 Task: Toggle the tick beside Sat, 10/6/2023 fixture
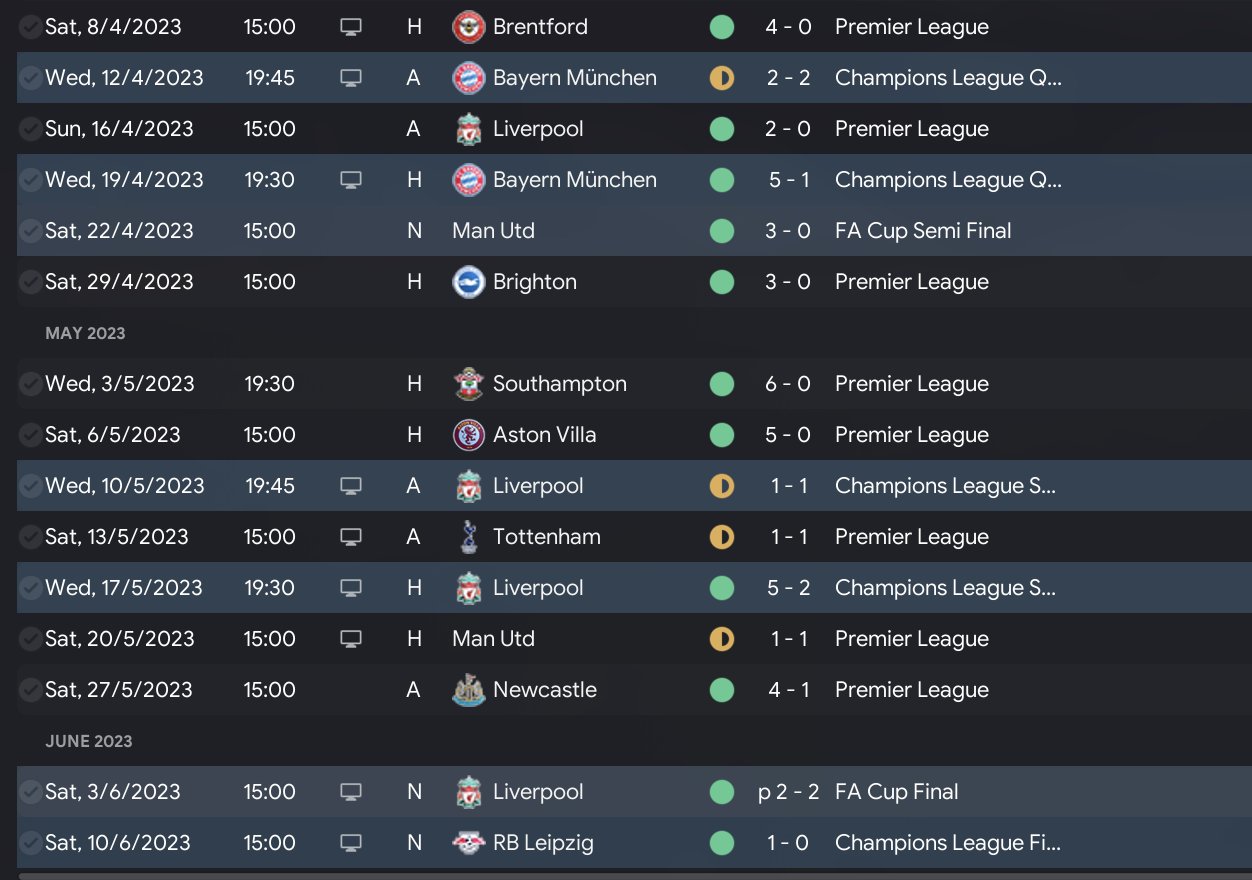pos(31,843)
